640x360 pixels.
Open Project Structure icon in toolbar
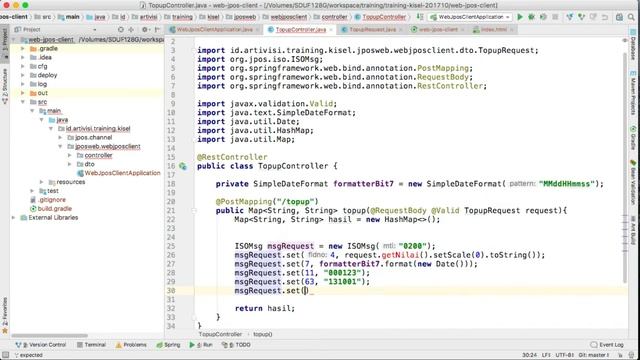619,17
